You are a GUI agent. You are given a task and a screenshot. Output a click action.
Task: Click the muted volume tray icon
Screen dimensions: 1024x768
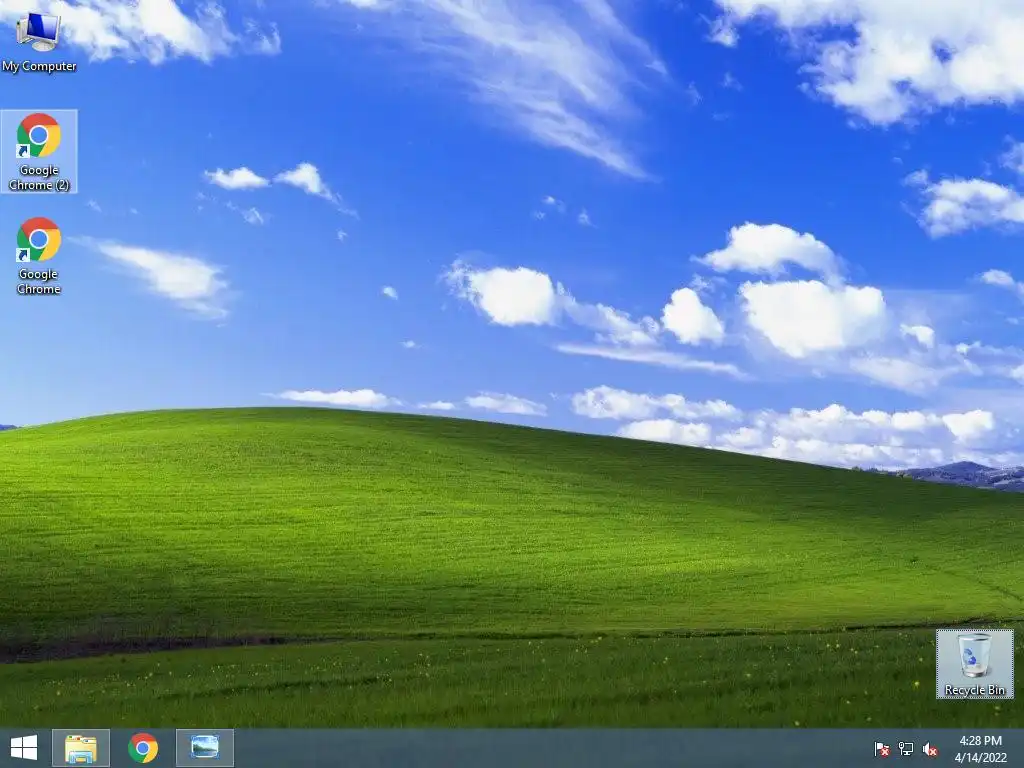pyautogui.click(x=930, y=749)
